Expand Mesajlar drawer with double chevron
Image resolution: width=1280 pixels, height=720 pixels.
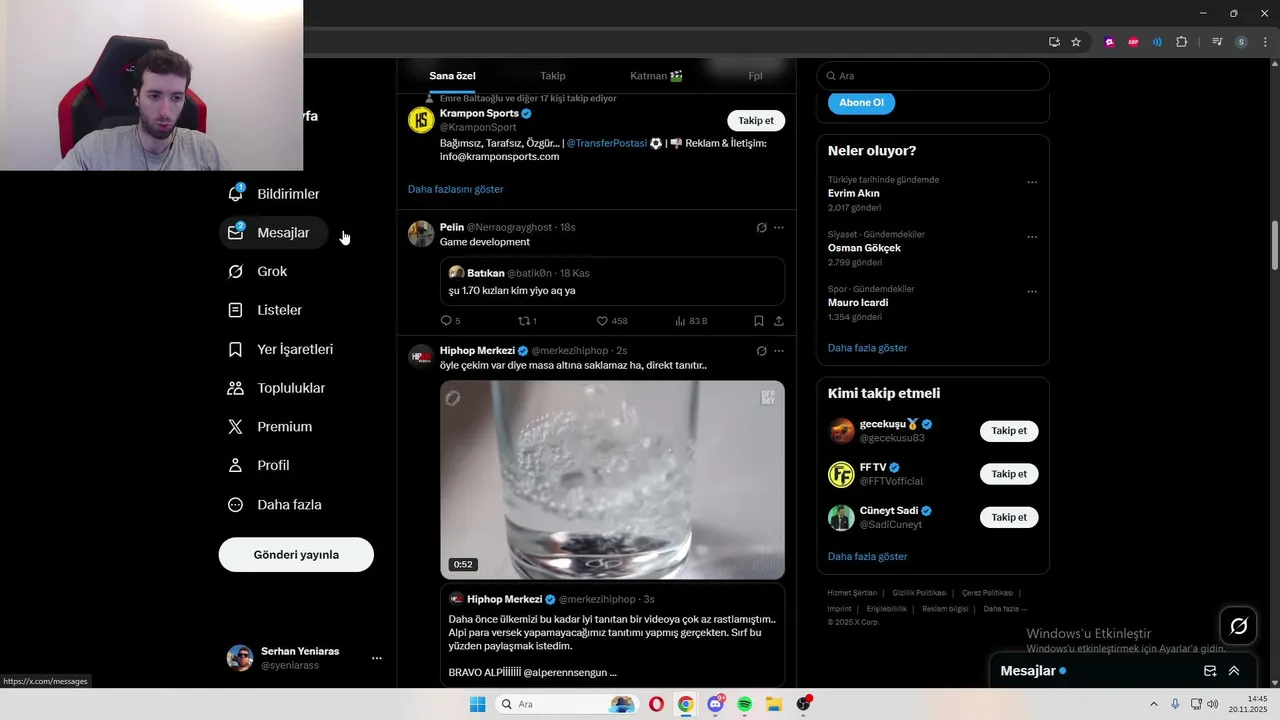click(1234, 671)
